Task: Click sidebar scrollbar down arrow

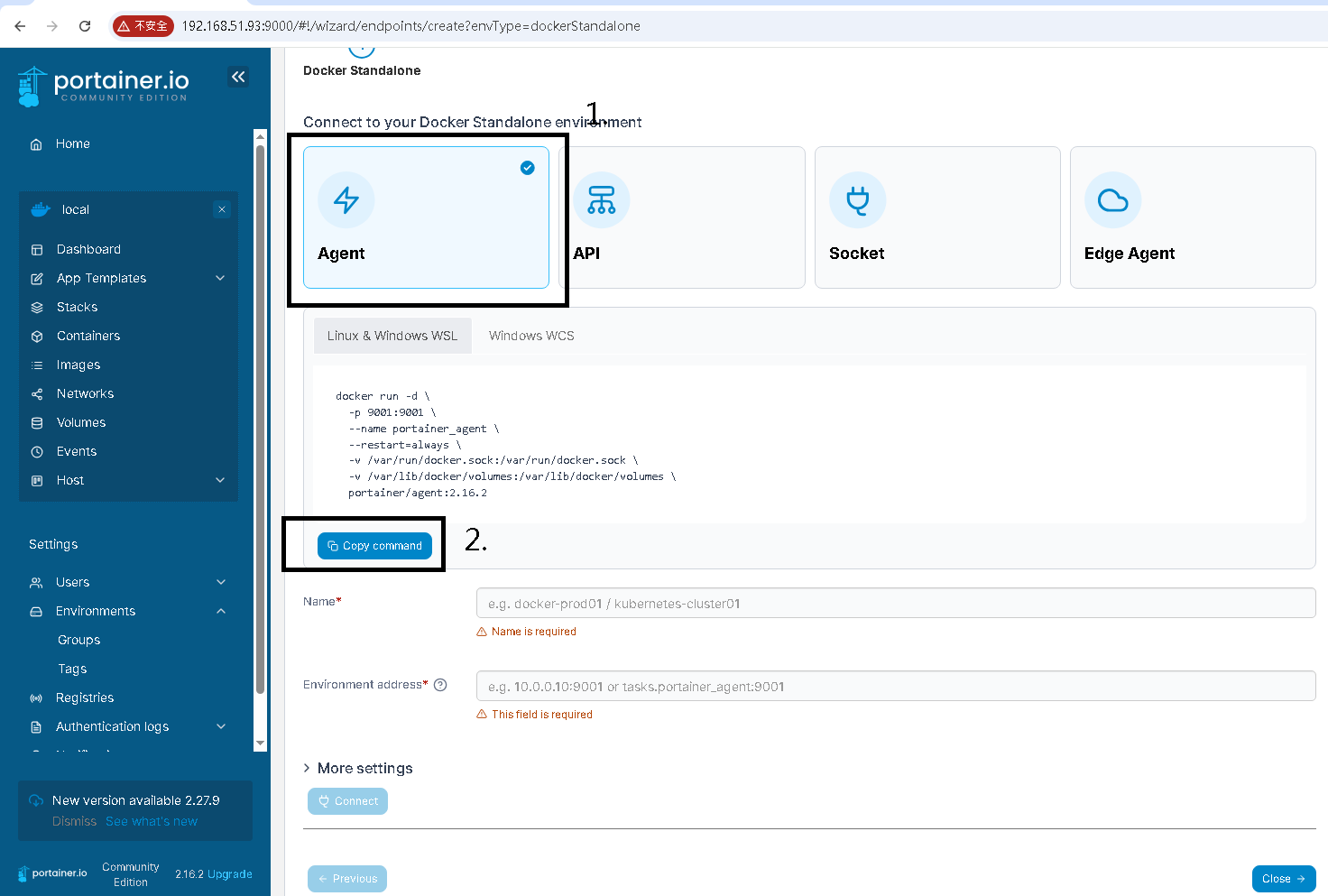Action: point(261,744)
